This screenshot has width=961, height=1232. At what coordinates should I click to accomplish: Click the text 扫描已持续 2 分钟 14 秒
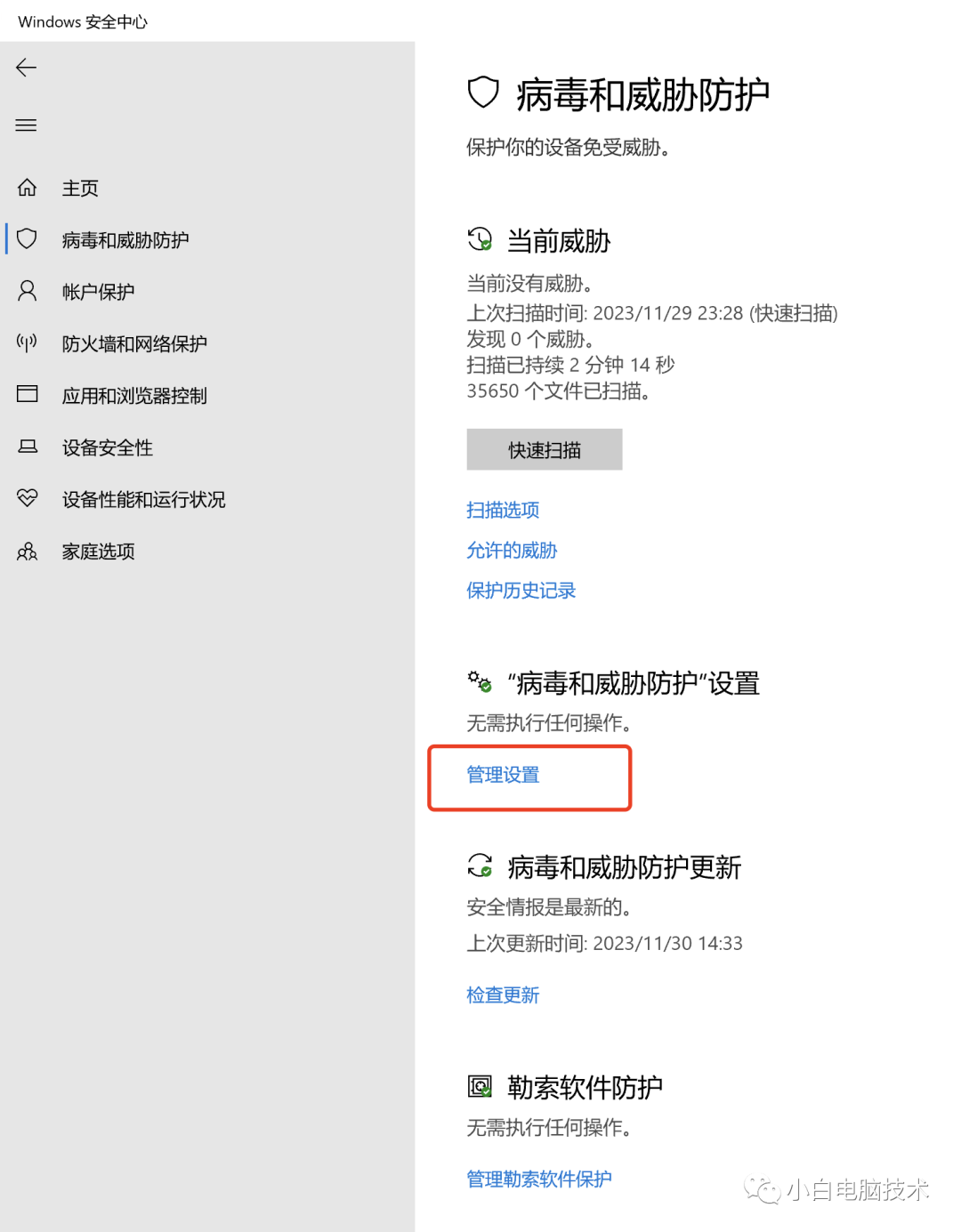point(570,365)
